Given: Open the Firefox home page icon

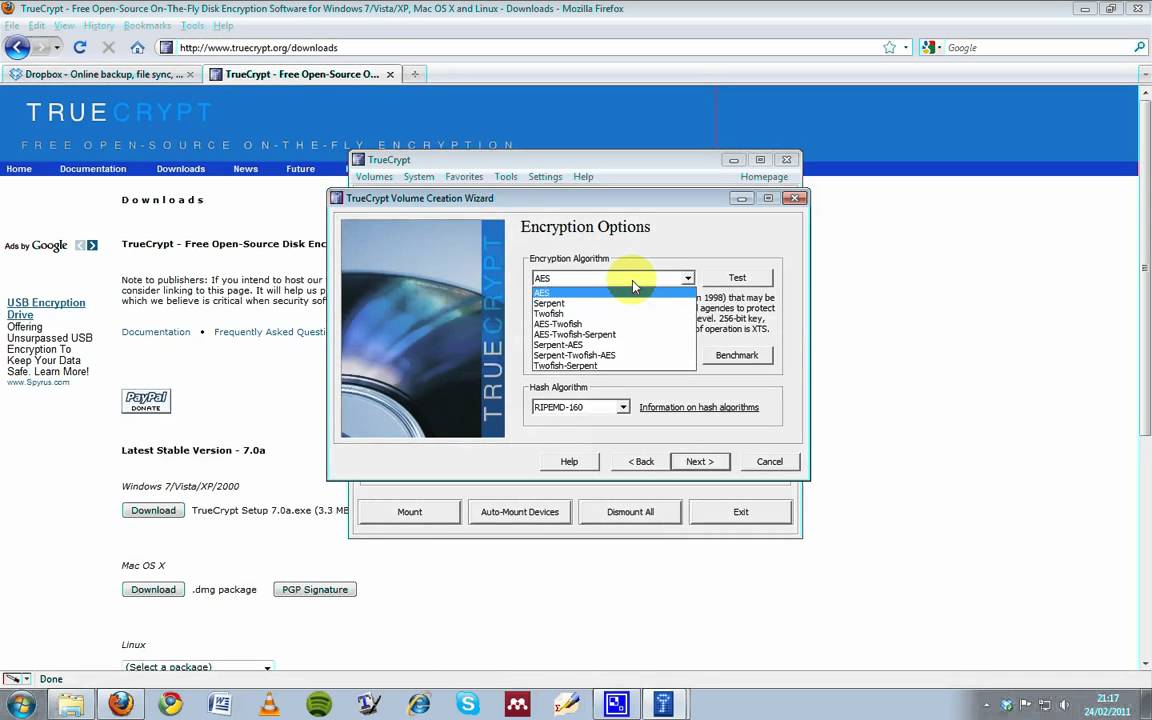Looking at the screenshot, I should click(137, 47).
